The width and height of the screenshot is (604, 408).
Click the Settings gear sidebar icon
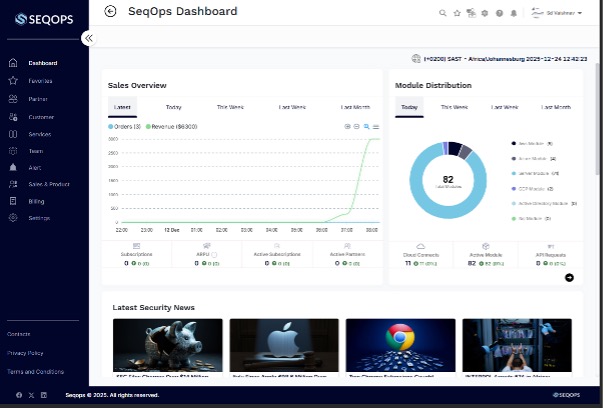[13, 218]
